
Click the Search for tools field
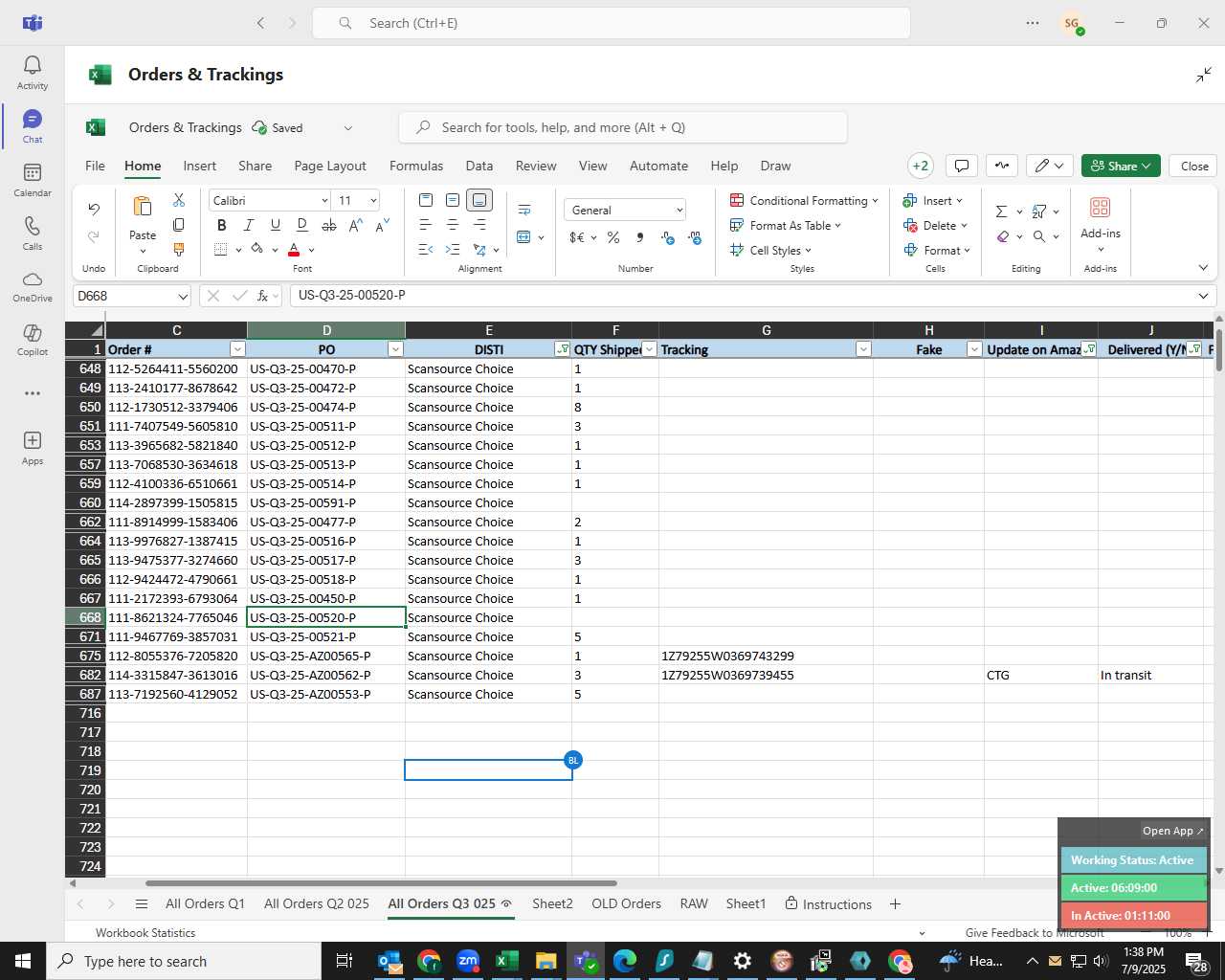(622, 127)
